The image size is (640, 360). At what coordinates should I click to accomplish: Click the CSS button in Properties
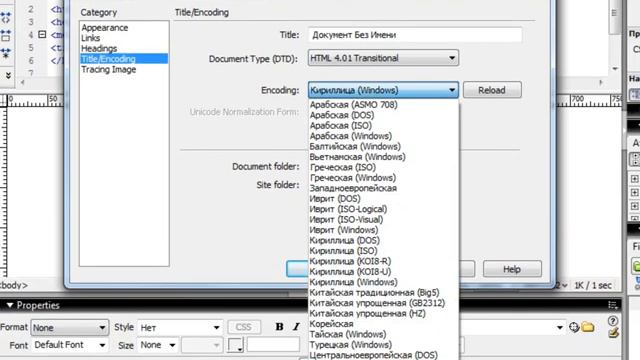click(x=244, y=327)
